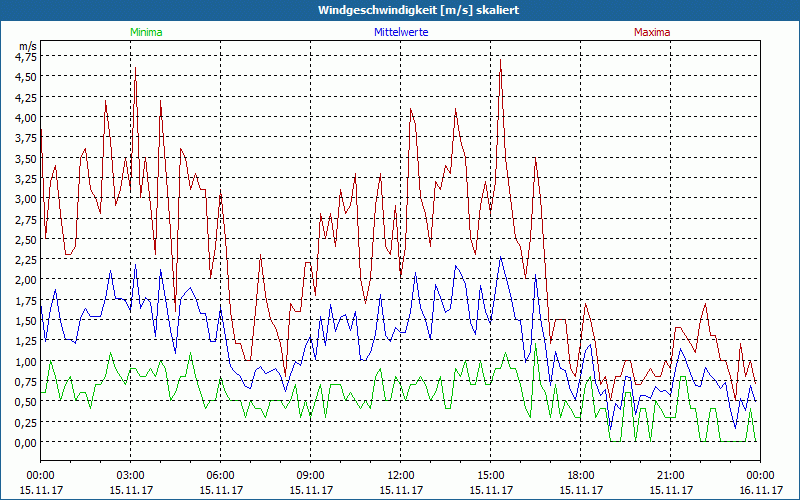Click the 16.11.17 date label
800x500 pixels.
pos(760,490)
